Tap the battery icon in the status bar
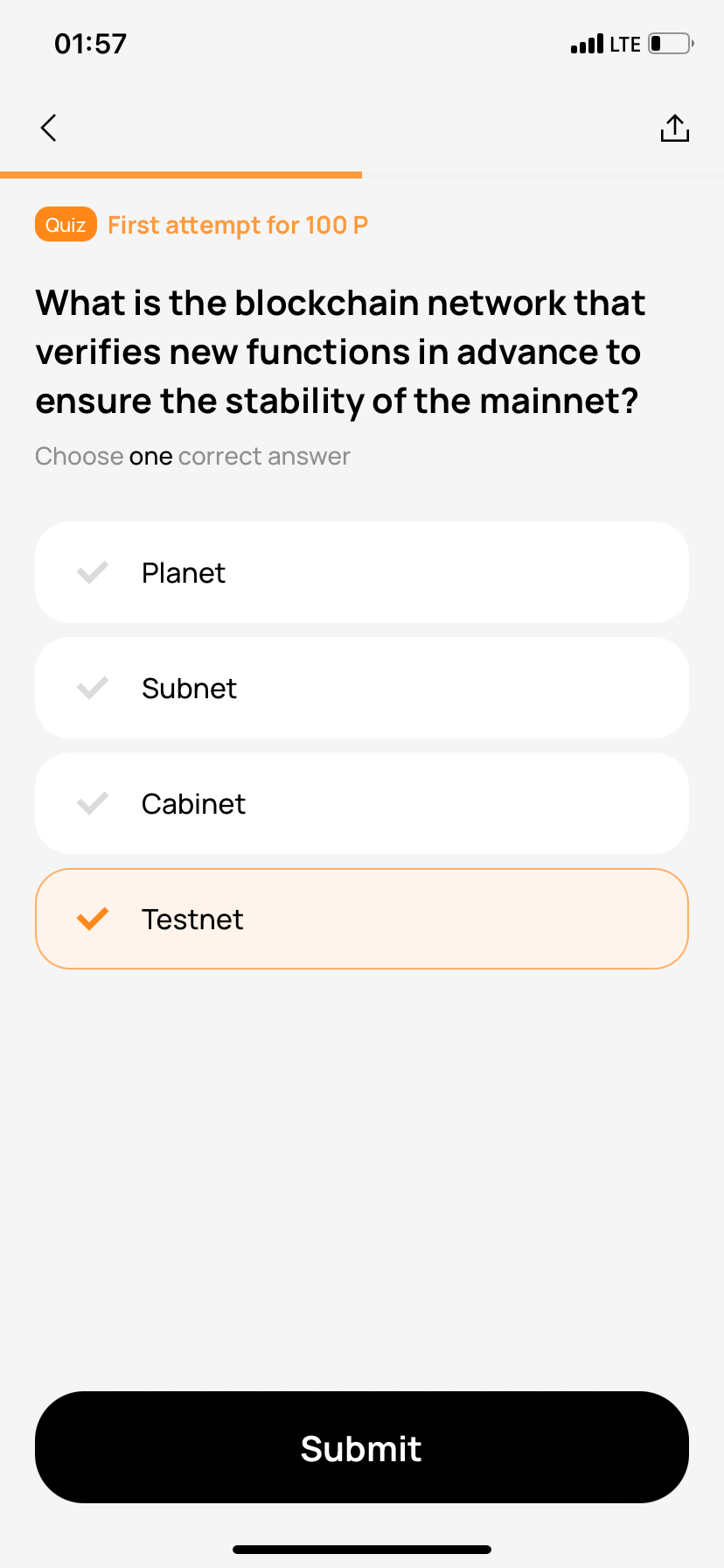Image resolution: width=724 pixels, height=1568 pixels. [670, 44]
